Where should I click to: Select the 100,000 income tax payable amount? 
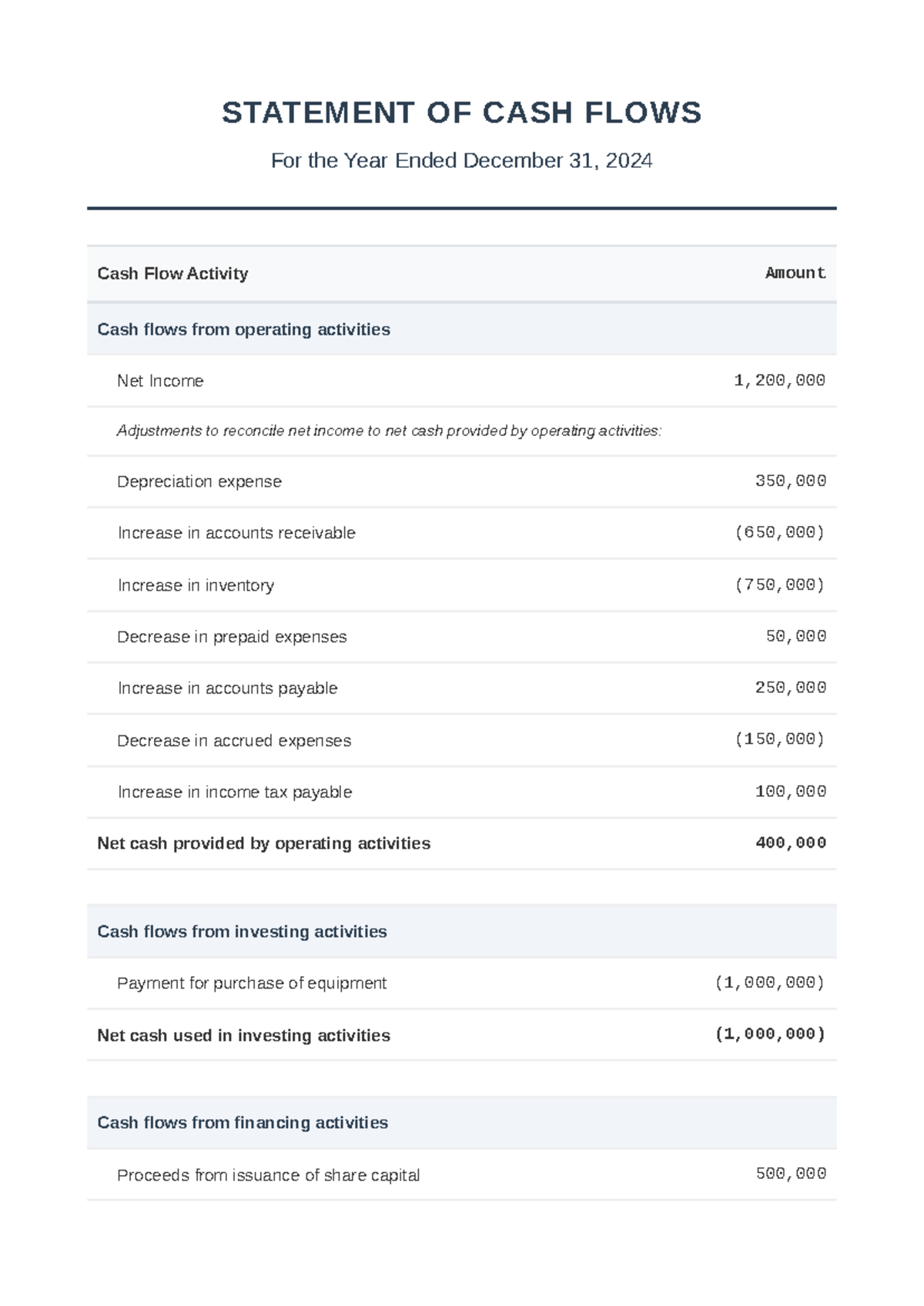[791, 792]
